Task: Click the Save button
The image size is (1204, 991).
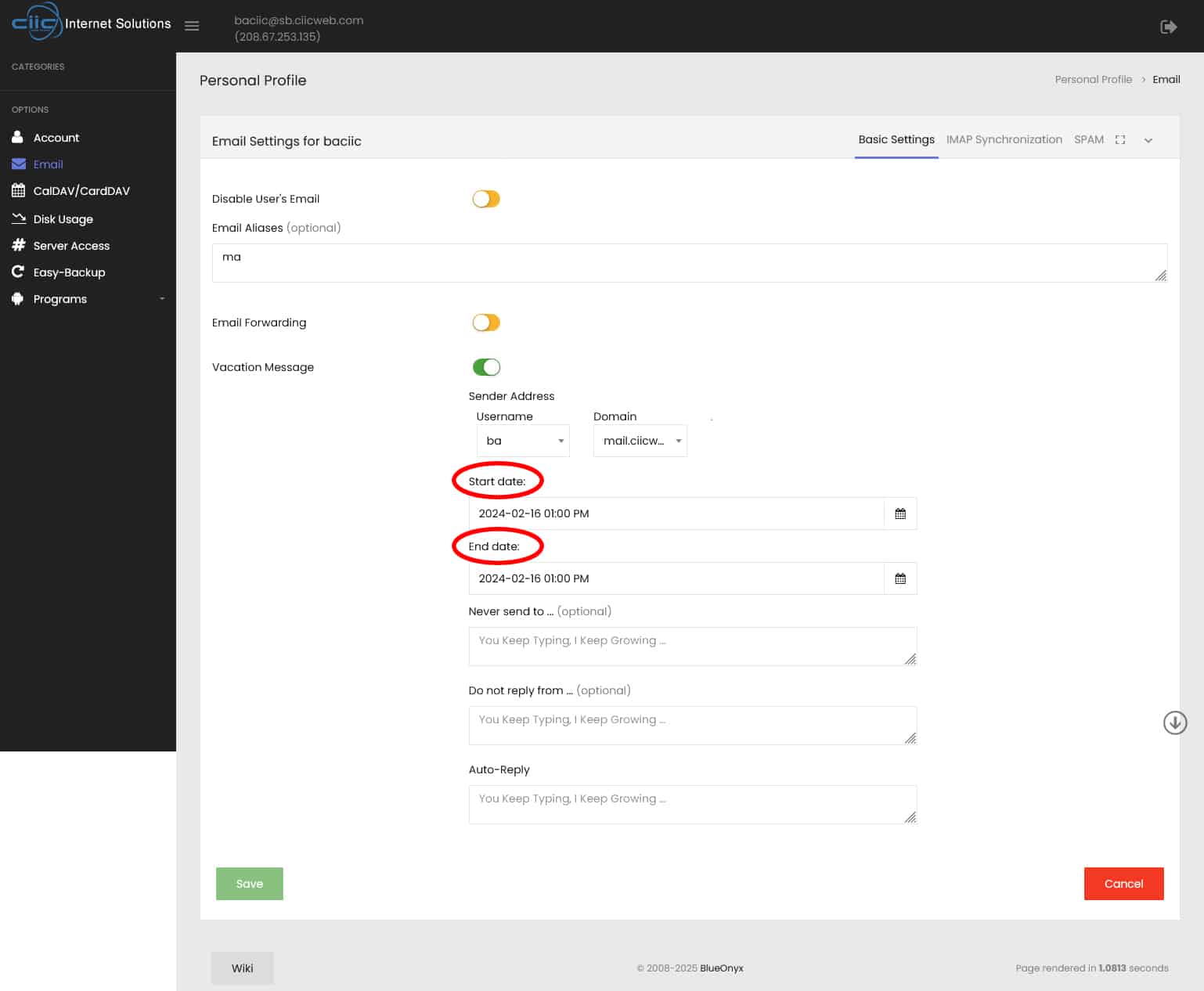Action: click(250, 884)
